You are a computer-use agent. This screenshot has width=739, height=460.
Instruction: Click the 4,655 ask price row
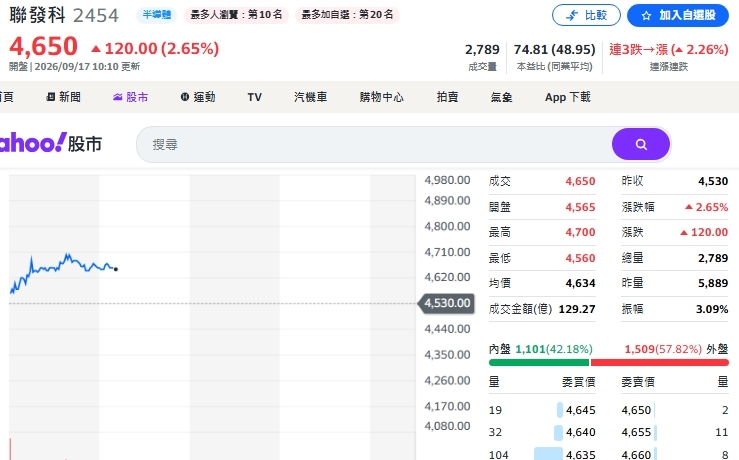click(x=675, y=432)
